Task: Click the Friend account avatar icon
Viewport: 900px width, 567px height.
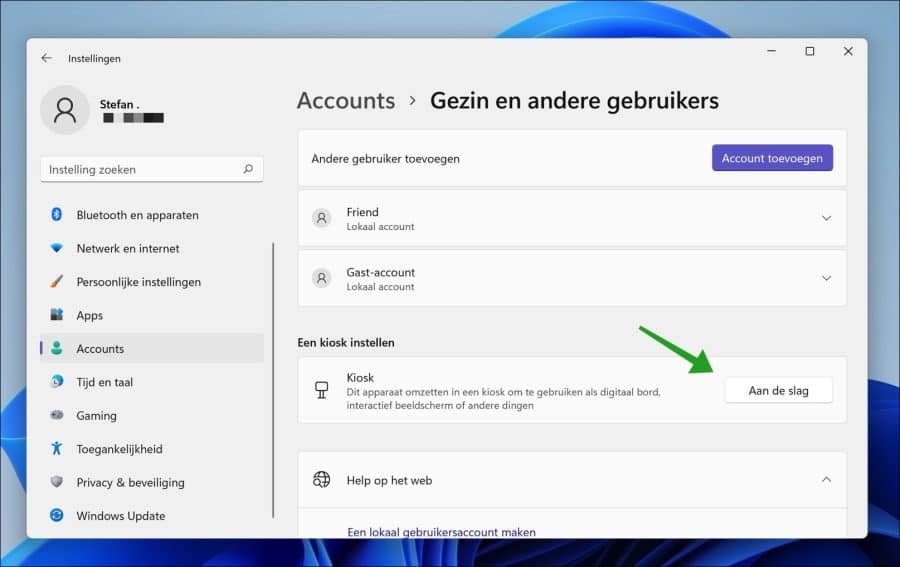Action: coord(321,218)
